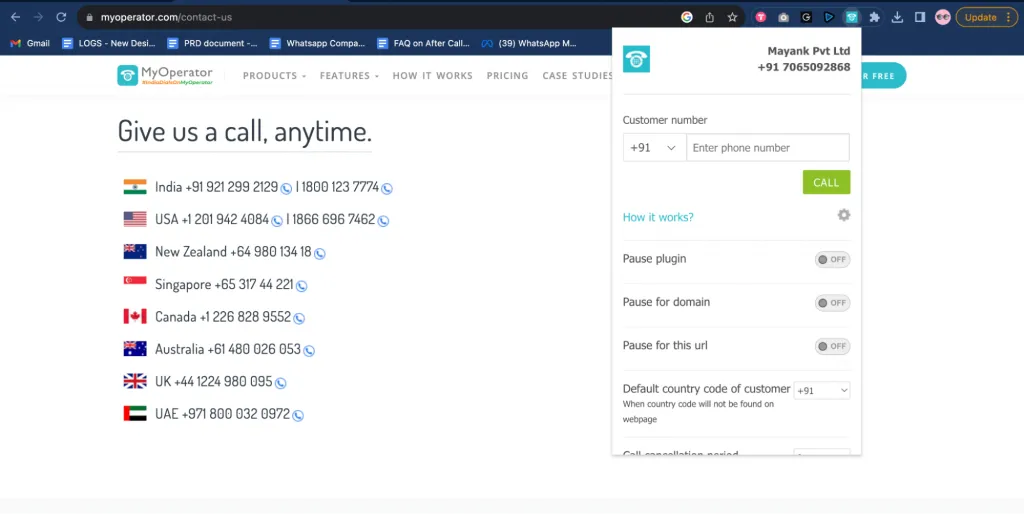Click the Update browser button
Viewport: 1024px width, 514px height.
pyautogui.click(x=986, y=18)
